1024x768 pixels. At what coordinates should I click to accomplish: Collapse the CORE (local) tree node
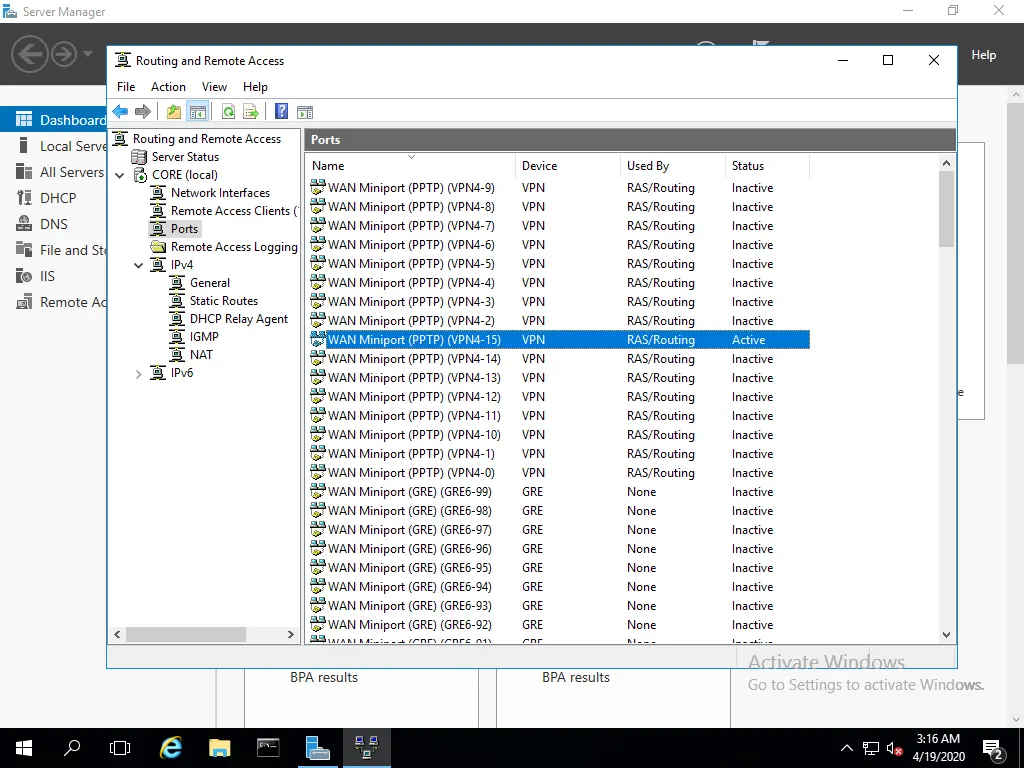click(x=120, y=175)
